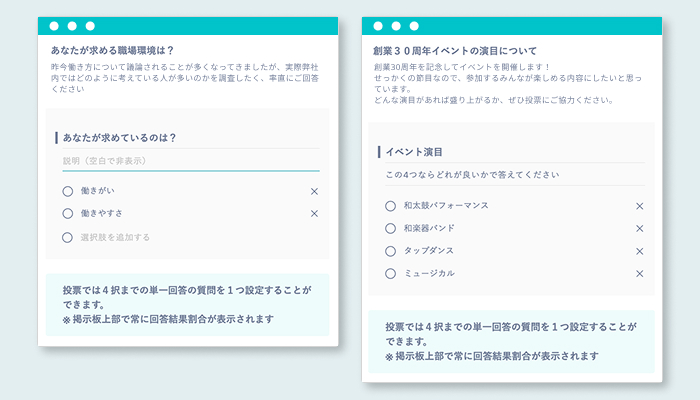Choose the 和楽器バンド radio button

point(391,228)
